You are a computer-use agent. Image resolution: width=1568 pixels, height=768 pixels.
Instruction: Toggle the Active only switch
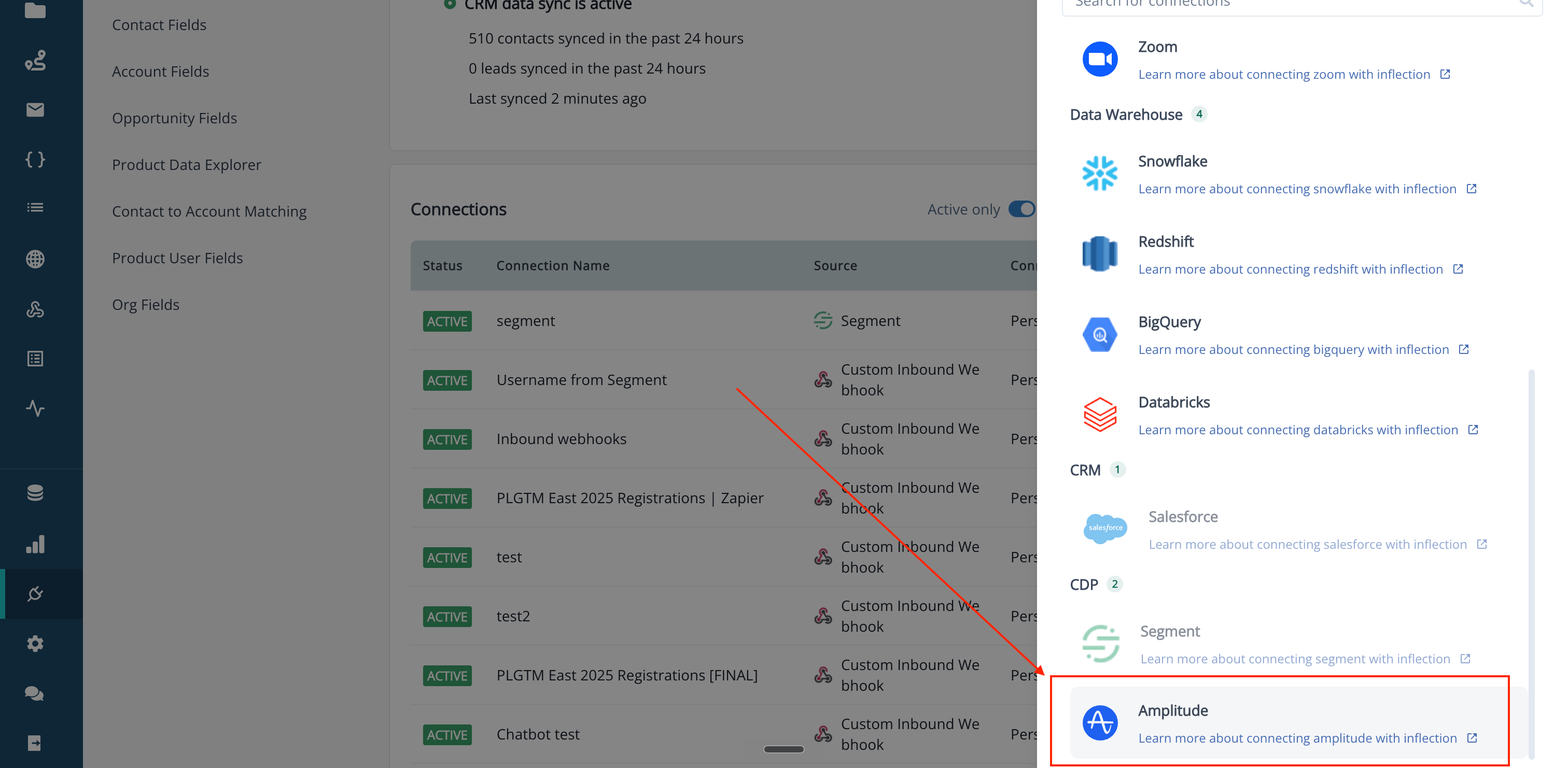[1021, 209]
